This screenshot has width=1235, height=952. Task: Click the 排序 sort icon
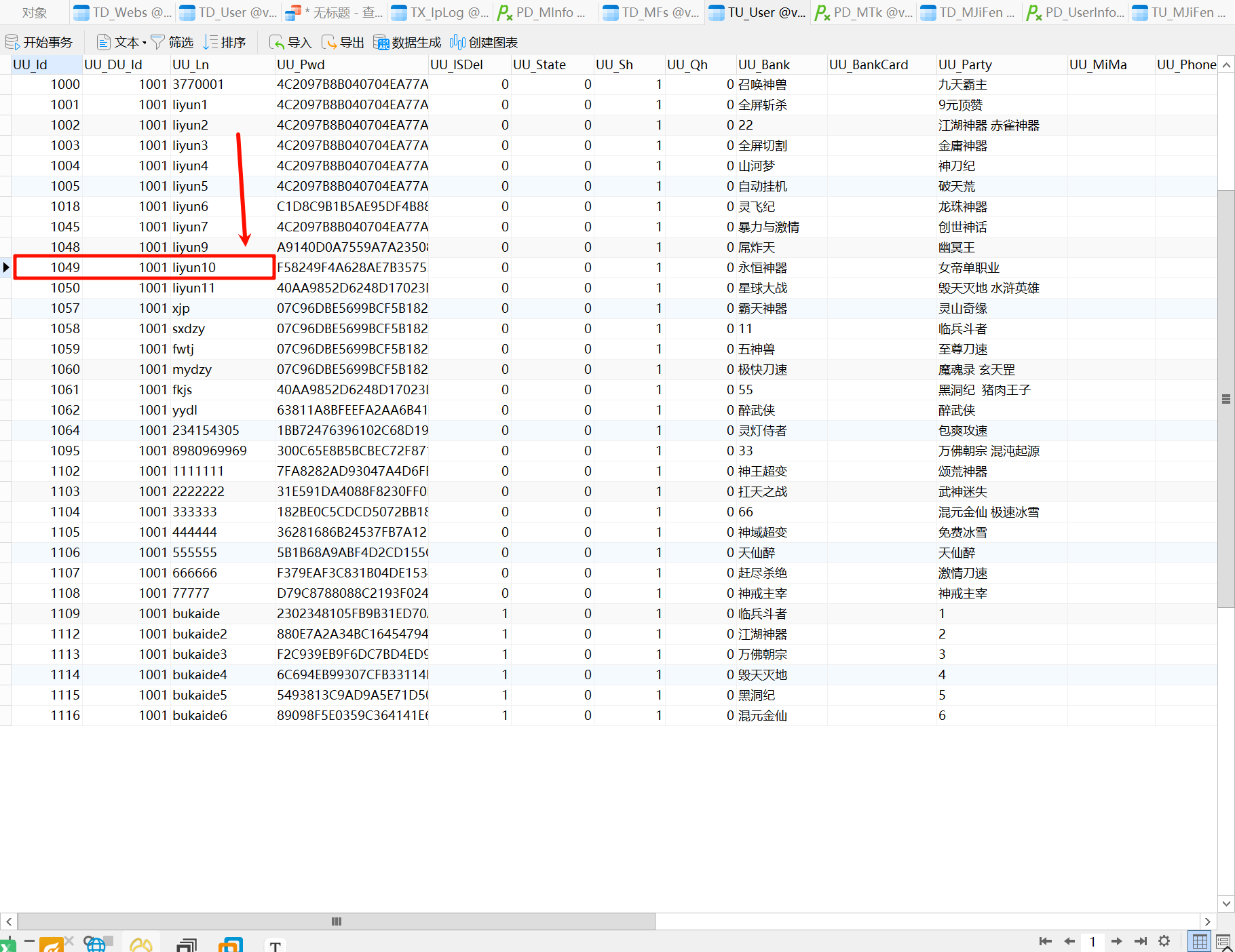[210, 43]
